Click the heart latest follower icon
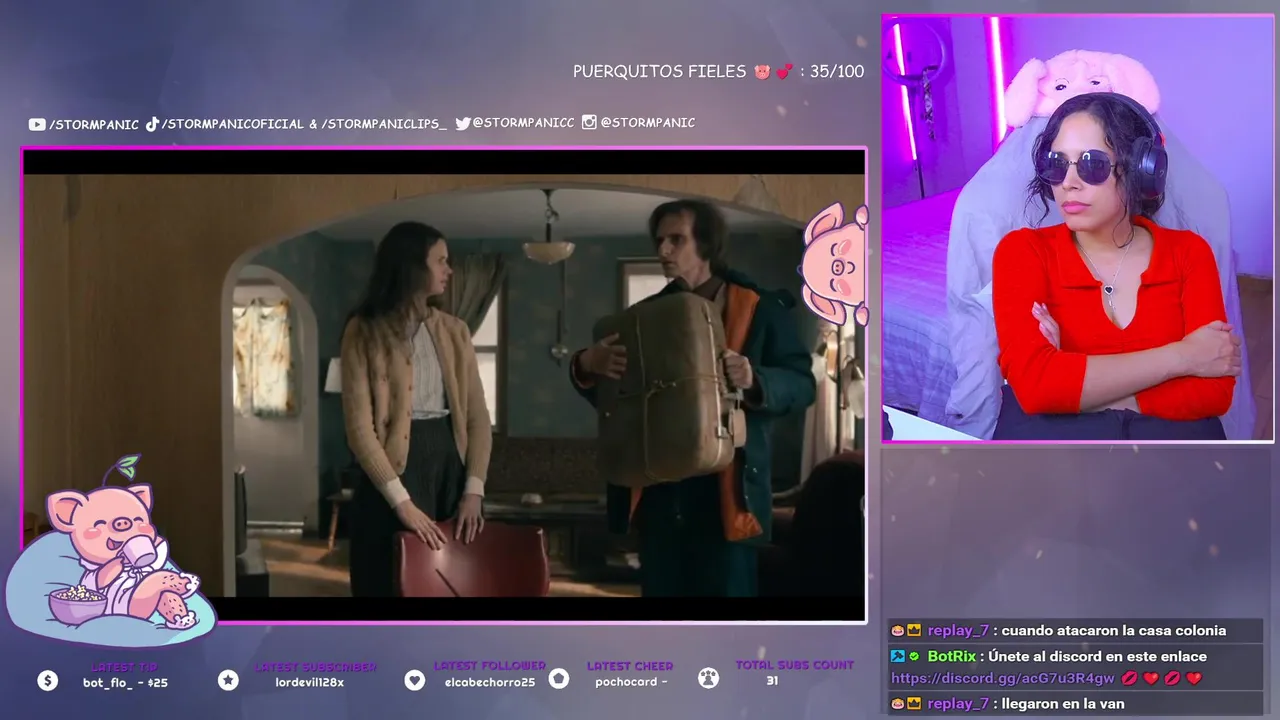1280x720 pixels. coord(415,680)
